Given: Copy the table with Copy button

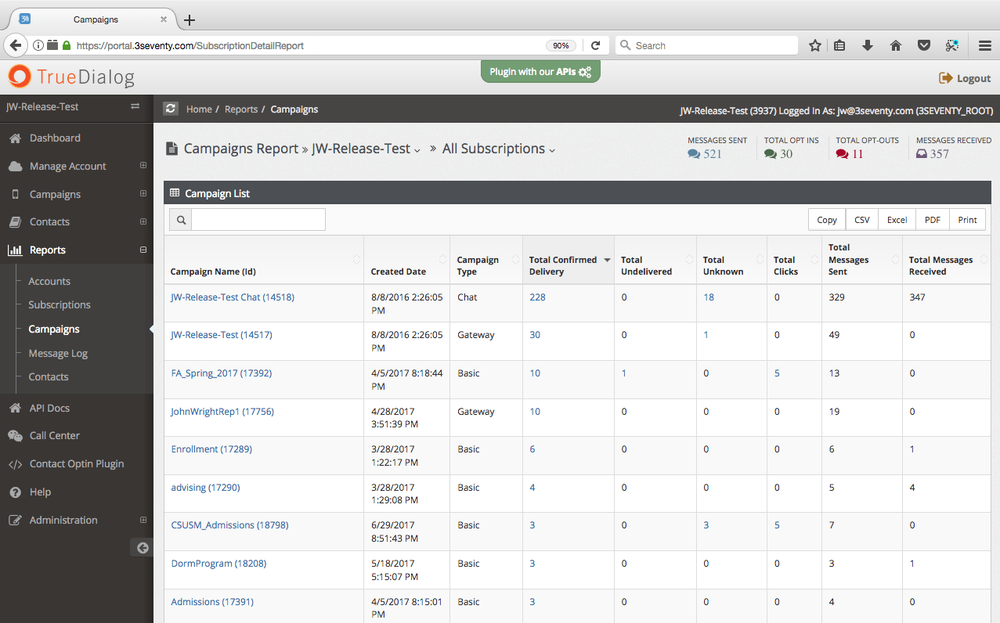Looking at the screenshot, I should click(827, 219).
